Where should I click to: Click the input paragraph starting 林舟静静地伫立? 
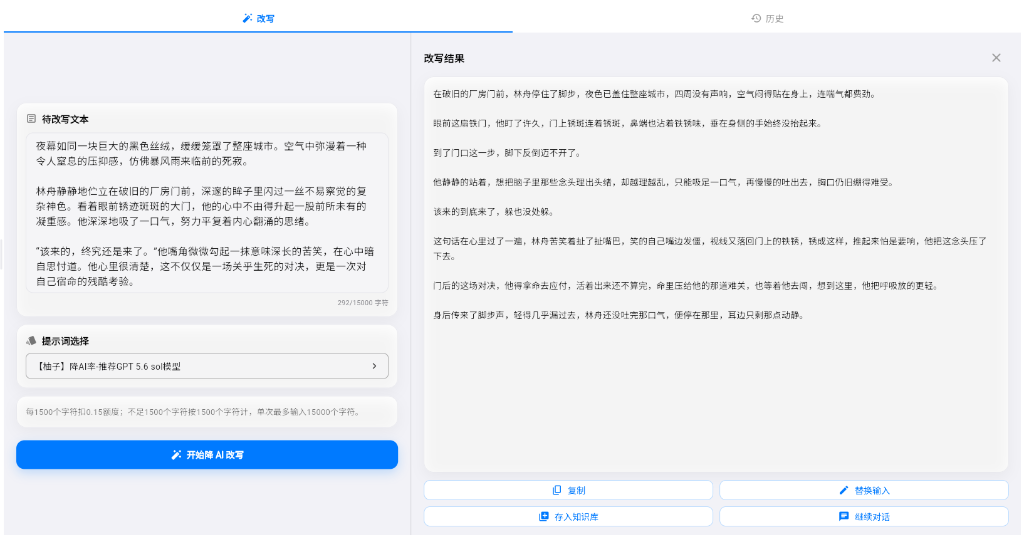click(x=201, y=206)
